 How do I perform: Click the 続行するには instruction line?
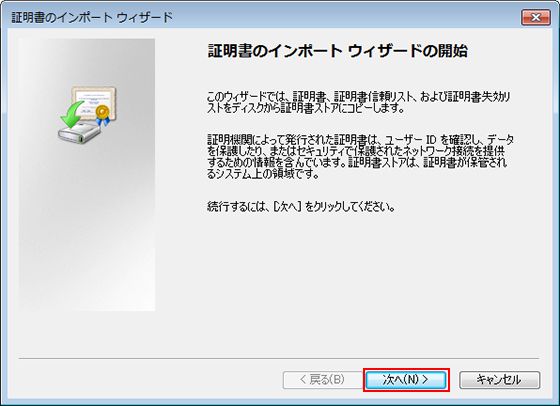301,206
